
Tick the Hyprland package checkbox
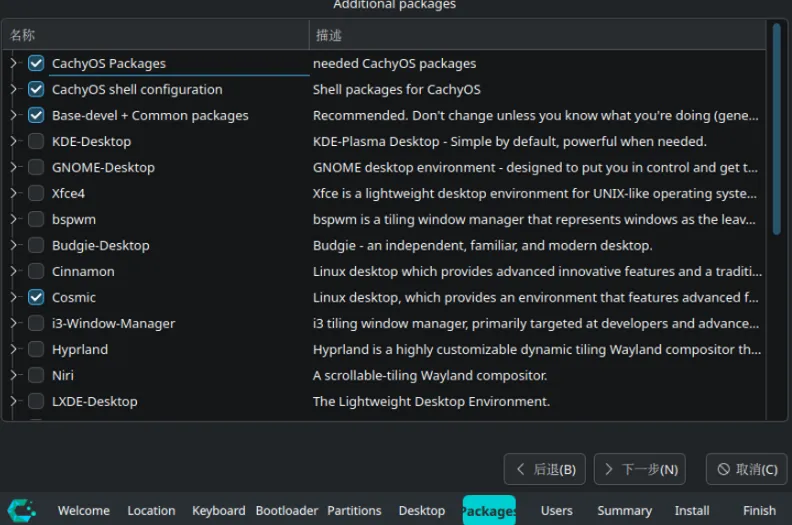36,349
